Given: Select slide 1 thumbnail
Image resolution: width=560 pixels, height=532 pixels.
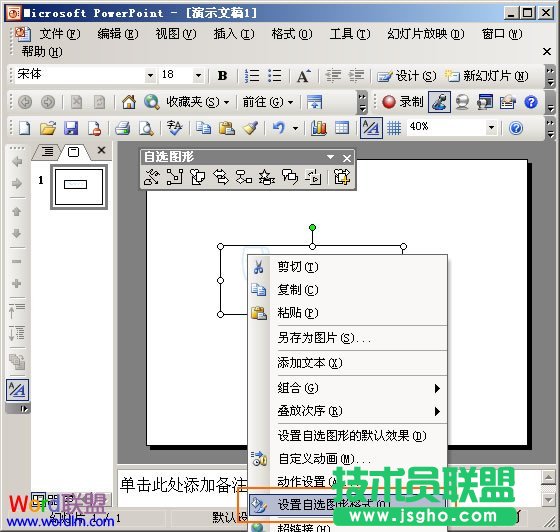Looking at the screenshot, I should click(x=79, y=187).
